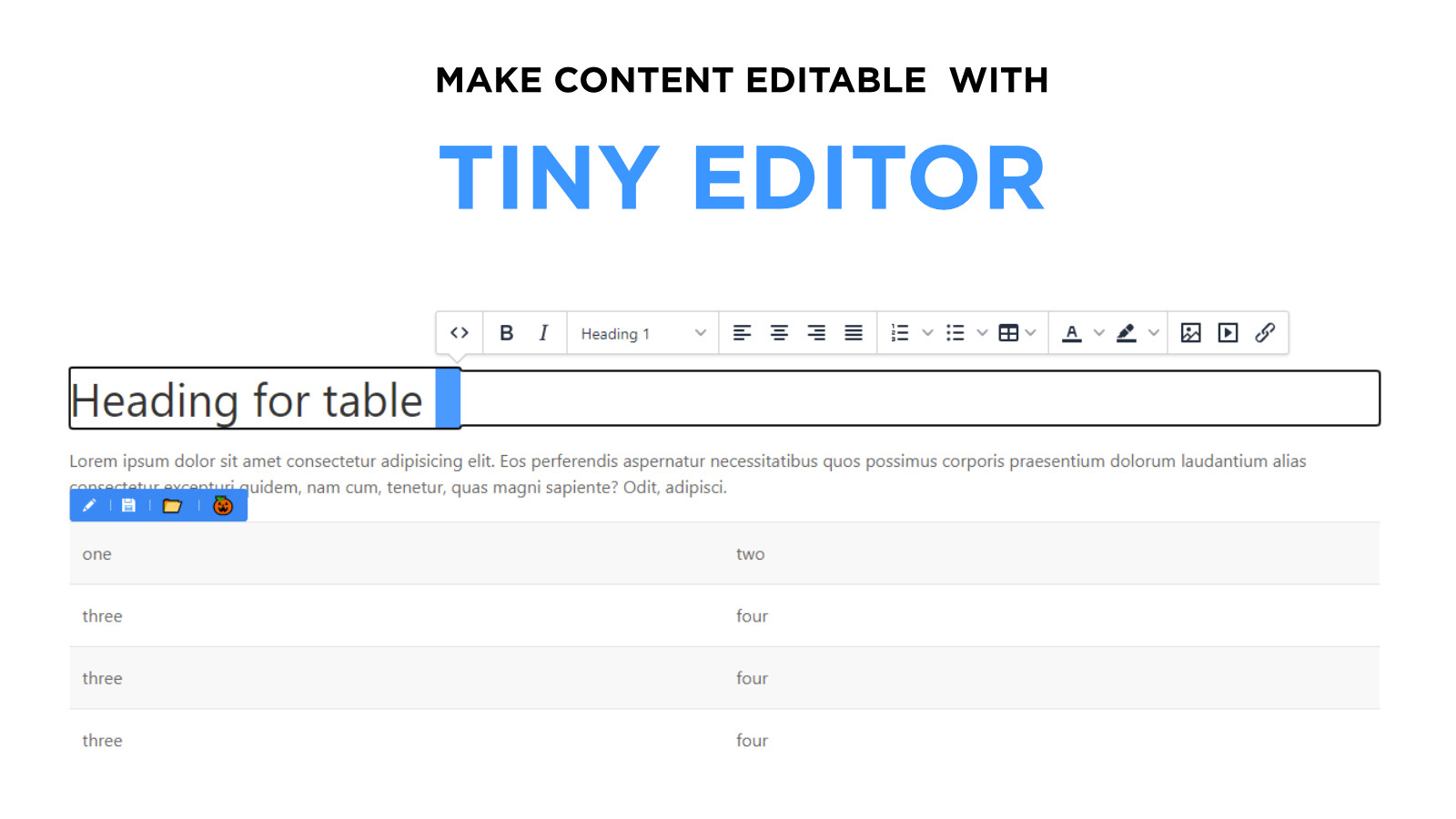Click the pencil edit icon

(89, 505)
